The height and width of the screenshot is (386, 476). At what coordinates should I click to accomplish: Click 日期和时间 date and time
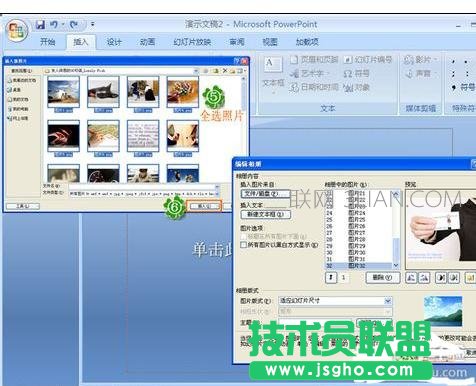click(314, 87)
